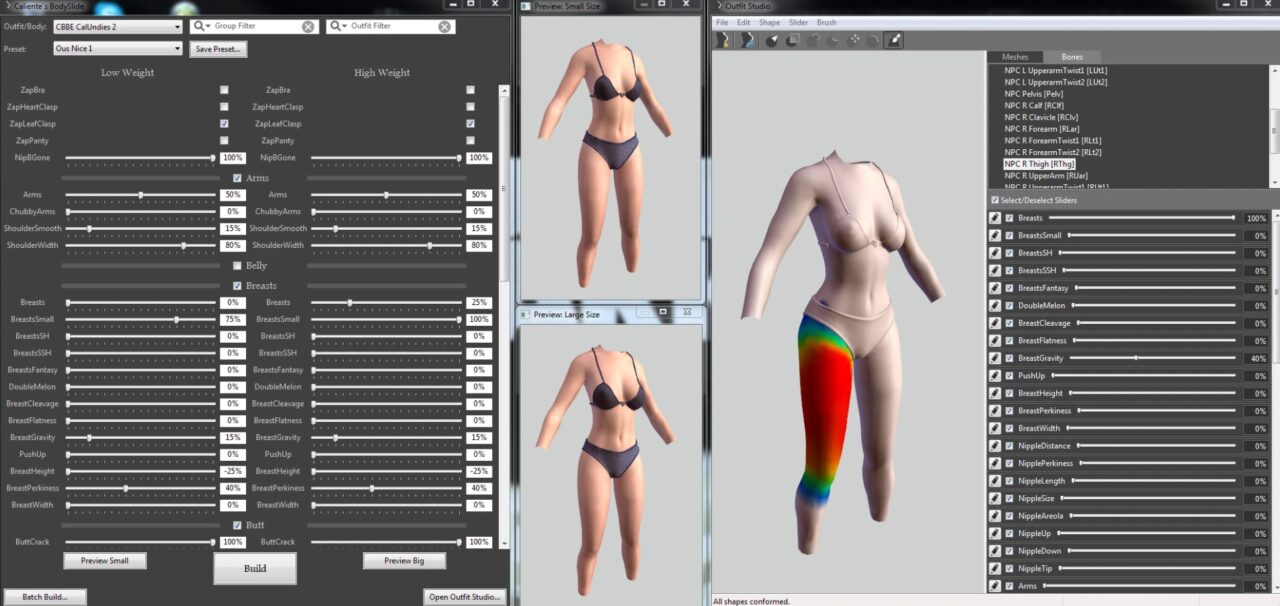The width and height of the screenshot is (1280, 606).
Task: Click the Preview Small button
Action: 105,561
